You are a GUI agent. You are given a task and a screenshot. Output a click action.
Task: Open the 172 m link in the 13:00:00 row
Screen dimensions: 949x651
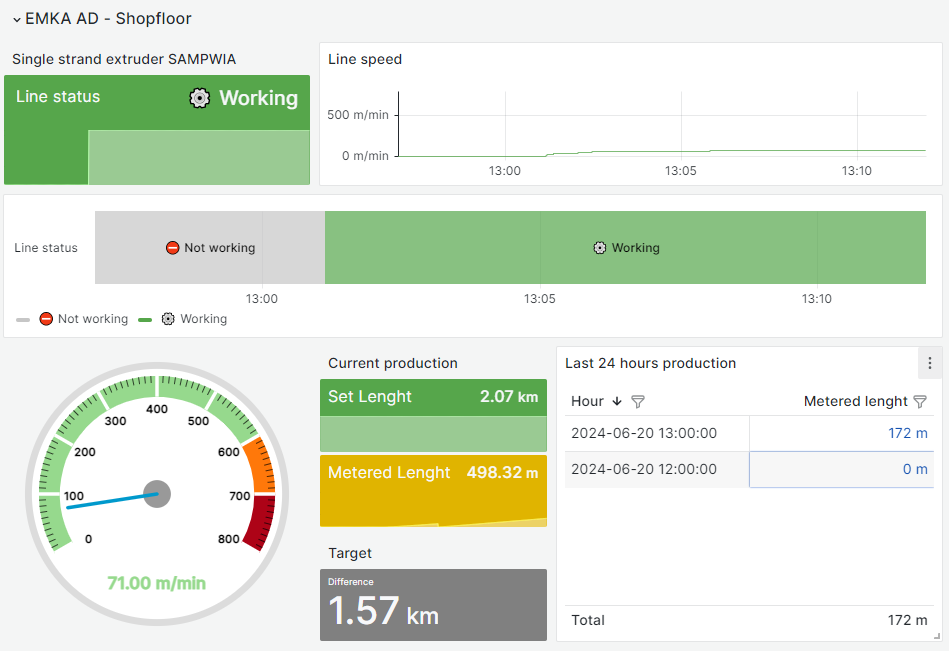pyautogui.click(x=907, y=433)
